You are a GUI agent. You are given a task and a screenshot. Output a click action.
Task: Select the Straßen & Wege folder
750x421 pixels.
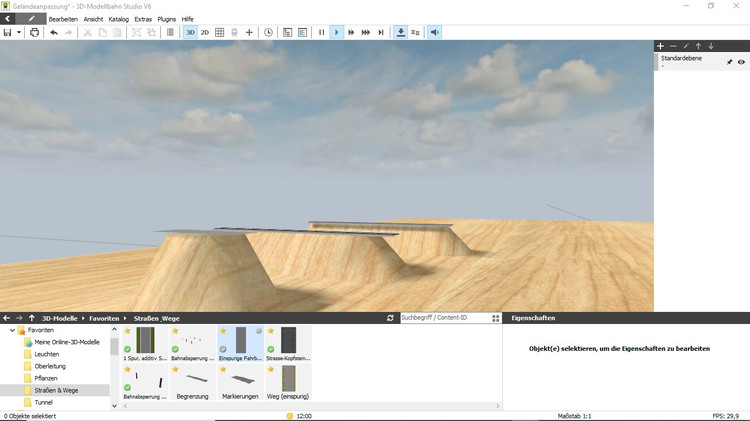[x=56, y=390]
